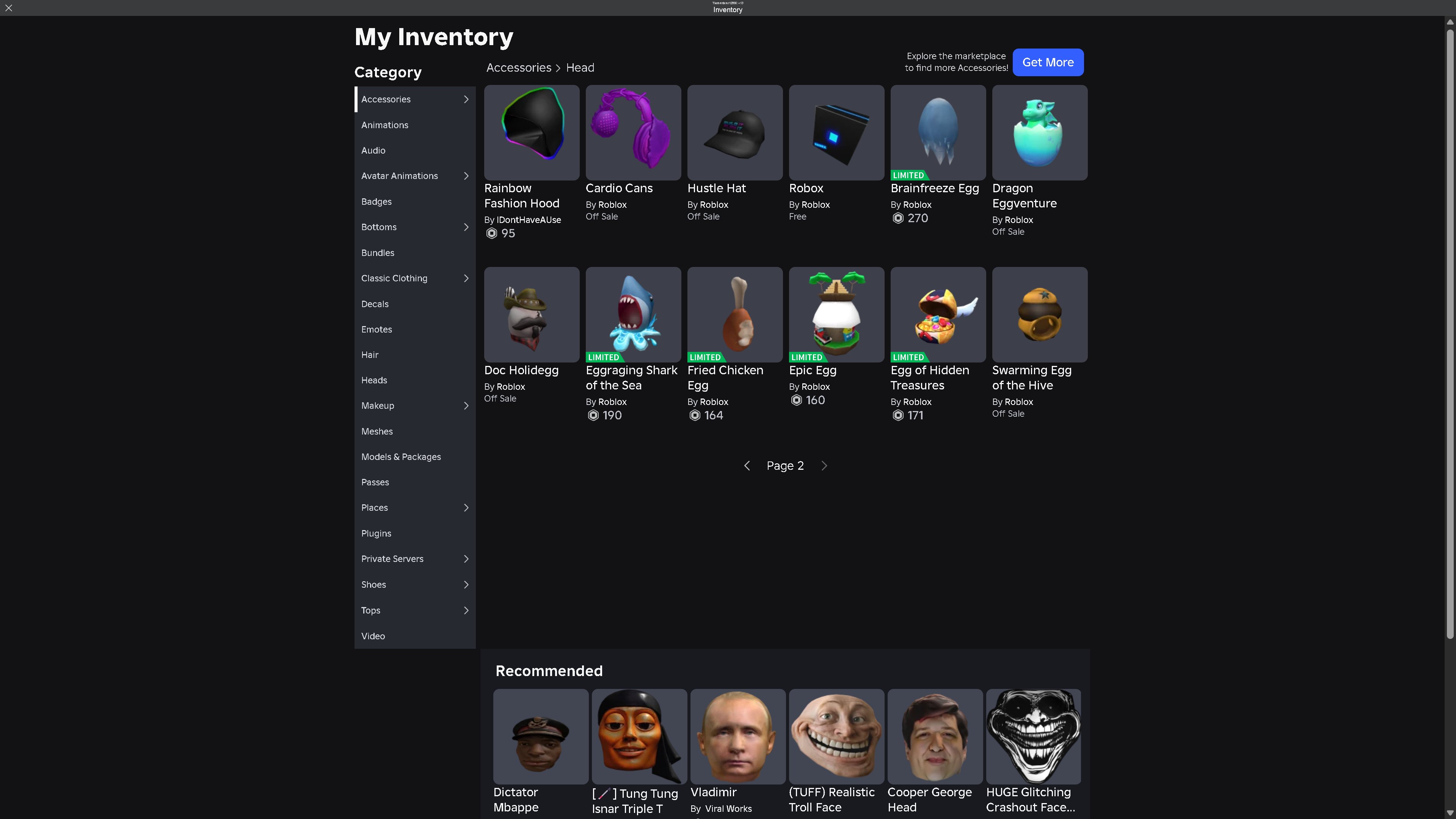The height and width of the screenshot is (819, 1456).
Task: Expand the Tops submenu chevron
Action: click(x=466, y=610)
